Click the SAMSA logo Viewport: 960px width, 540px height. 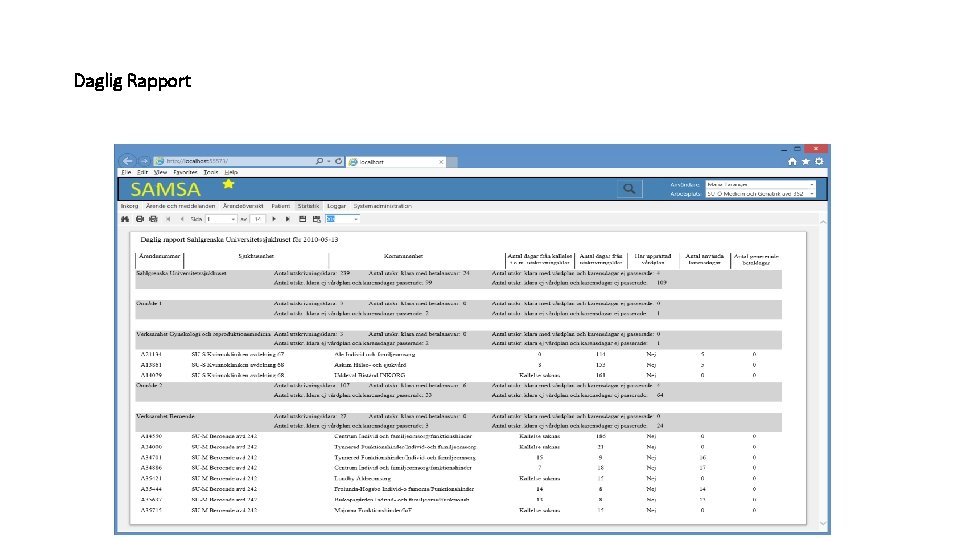click(x=165, y=189)
